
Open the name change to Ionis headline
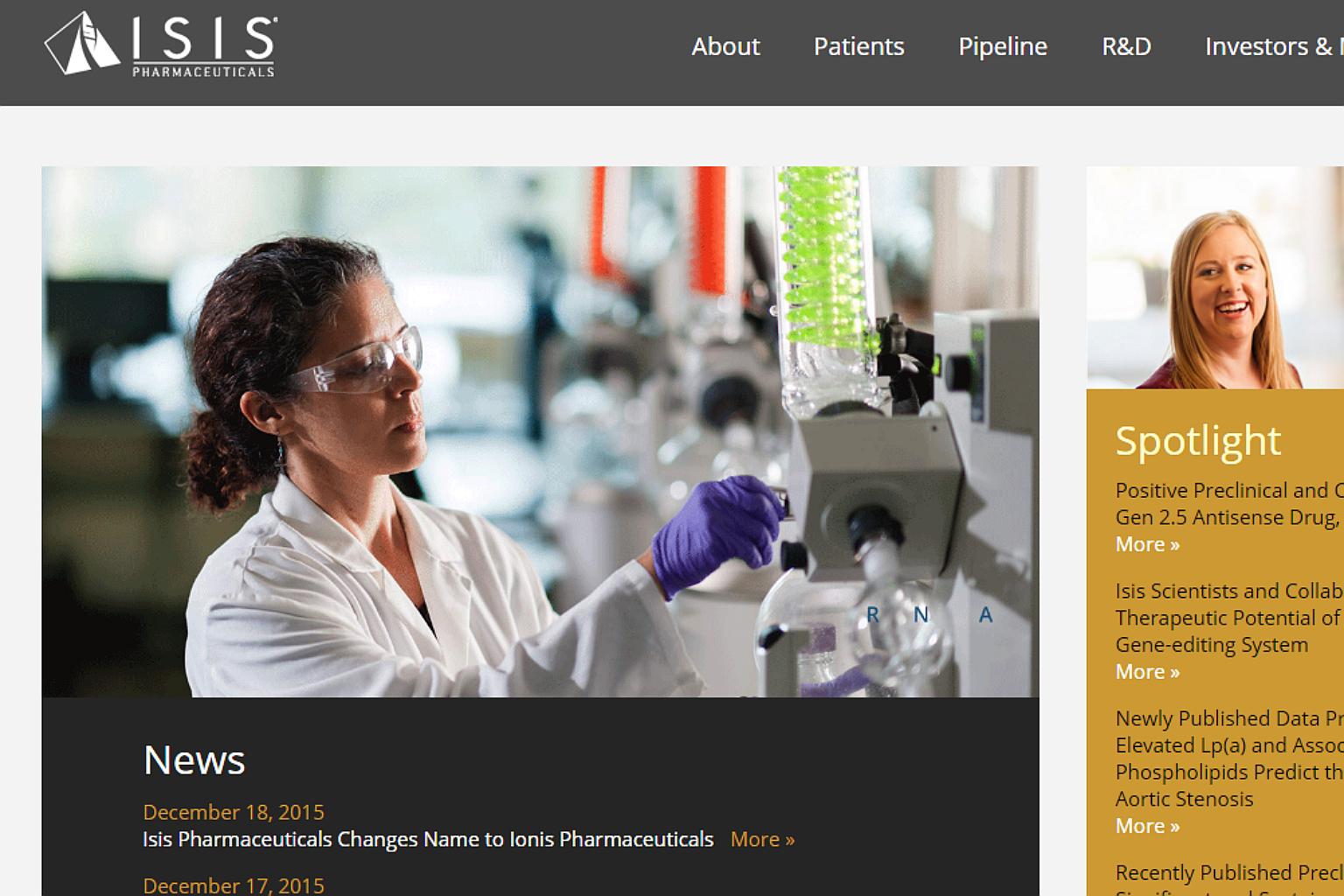[x=428, y=839]
